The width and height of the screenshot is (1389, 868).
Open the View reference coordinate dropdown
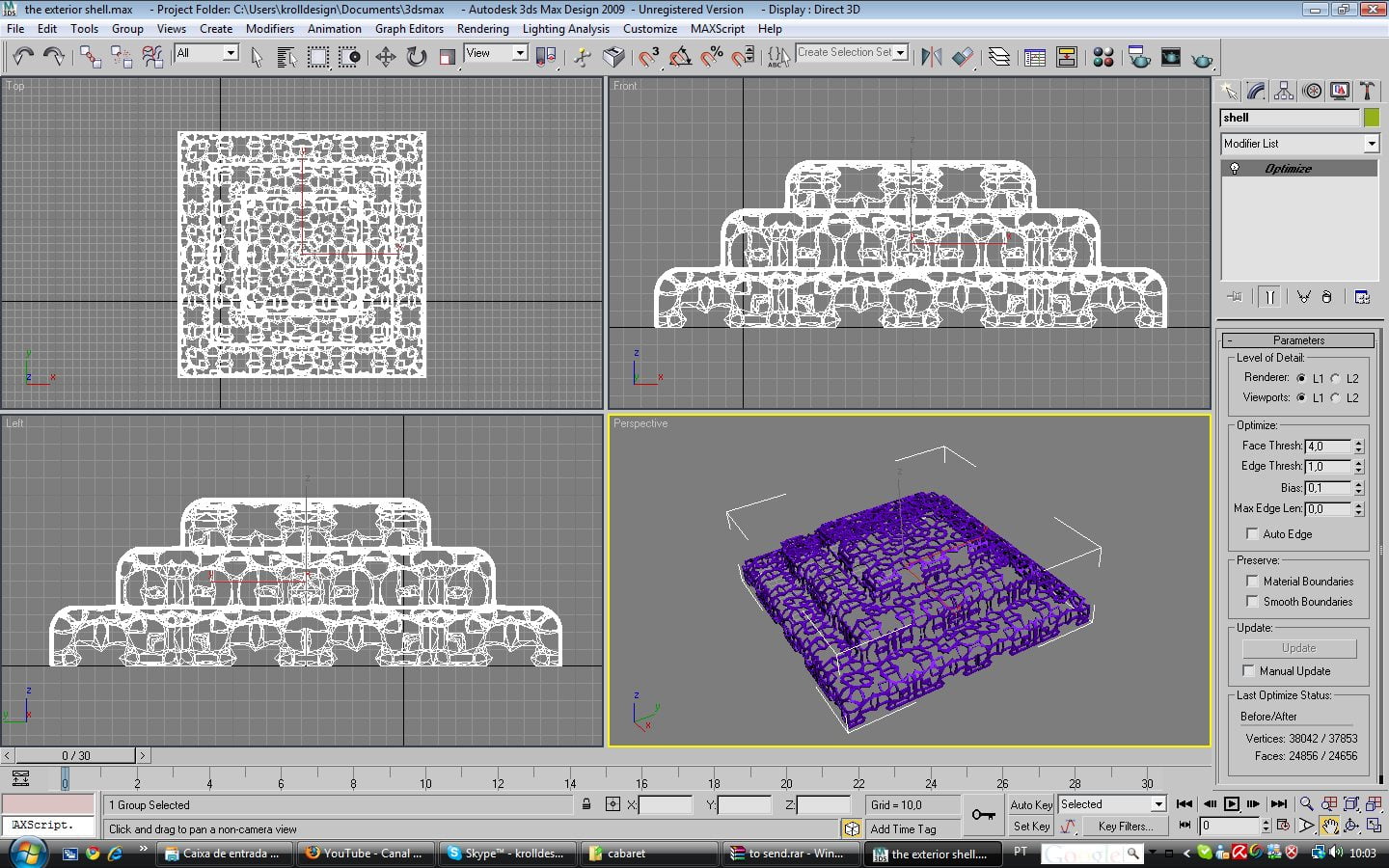pos(519,53)
